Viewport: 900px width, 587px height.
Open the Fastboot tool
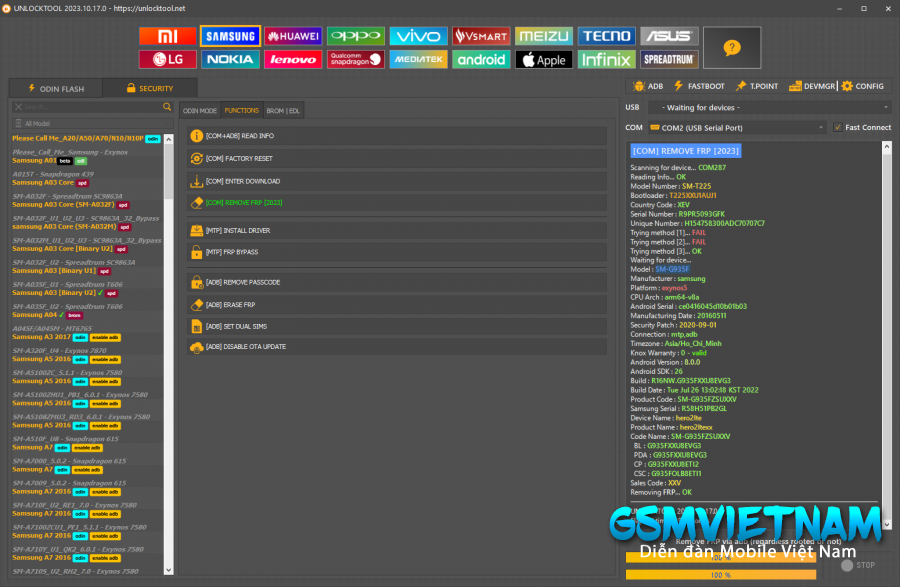point(699,86)
